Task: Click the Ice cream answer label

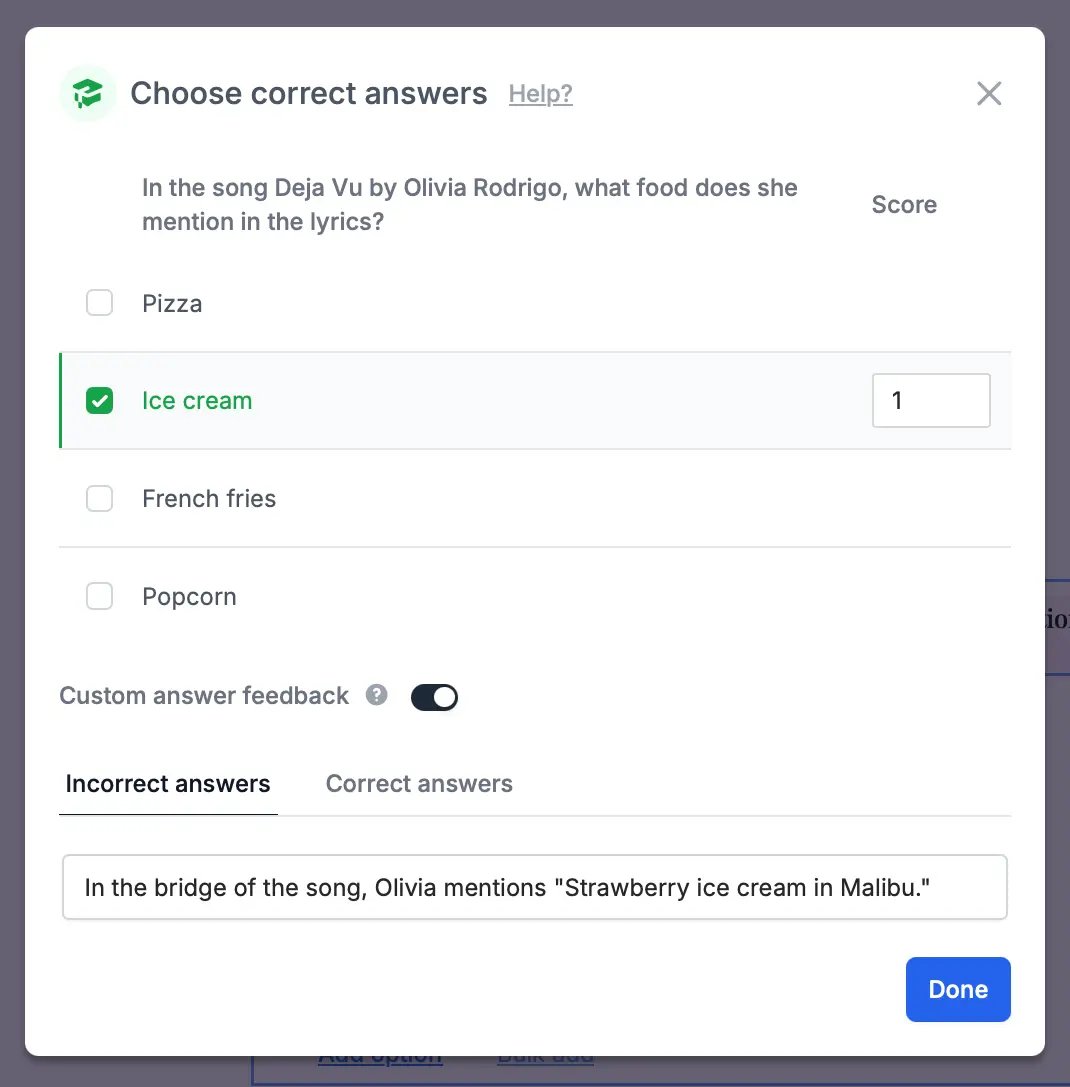Action: (x=197, y=401)
